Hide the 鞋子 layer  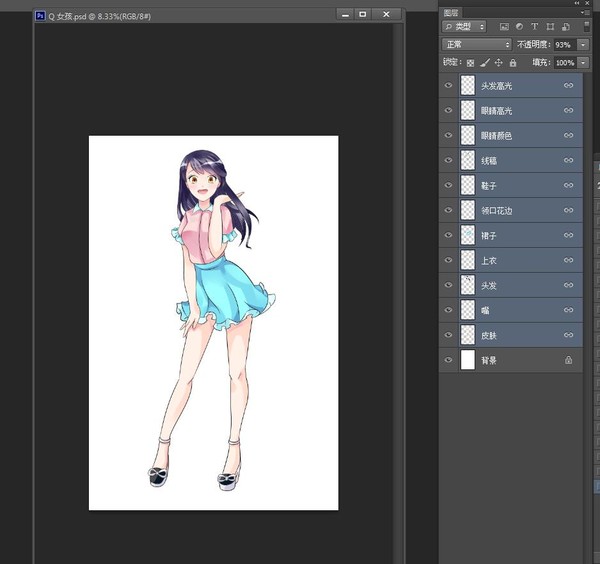(448, 185)
